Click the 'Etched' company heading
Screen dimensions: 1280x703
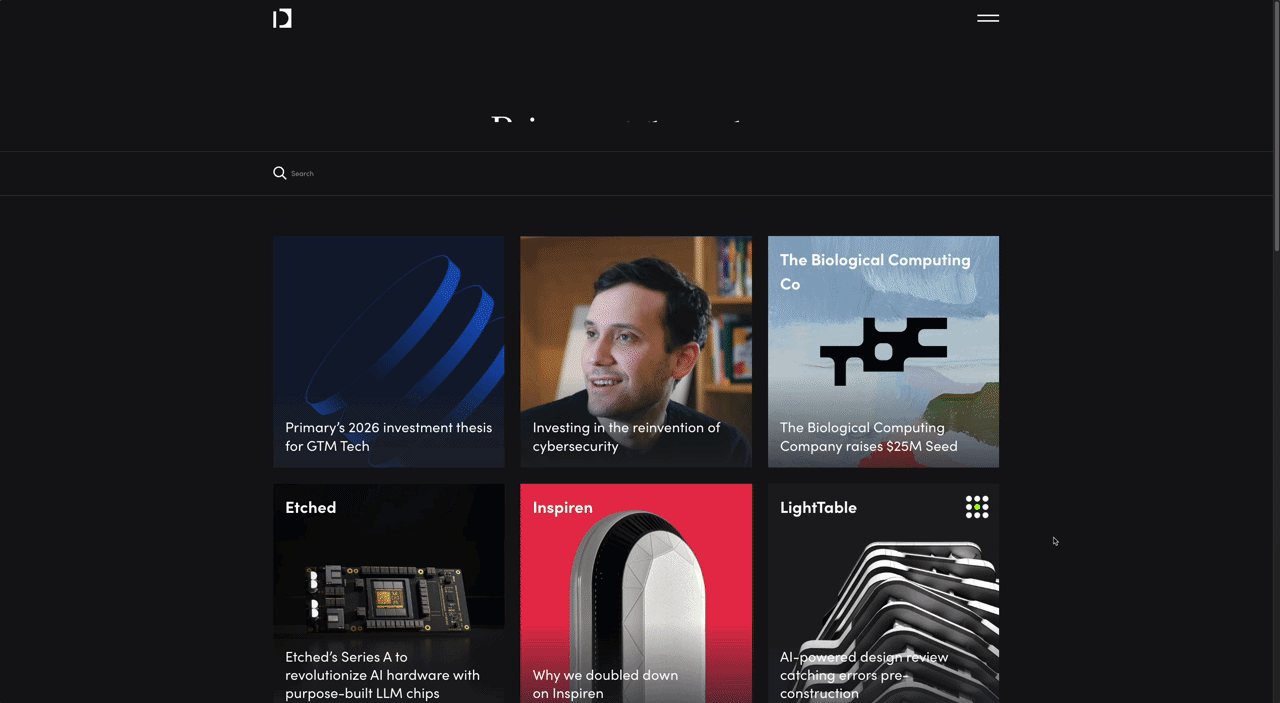point(310,507)
